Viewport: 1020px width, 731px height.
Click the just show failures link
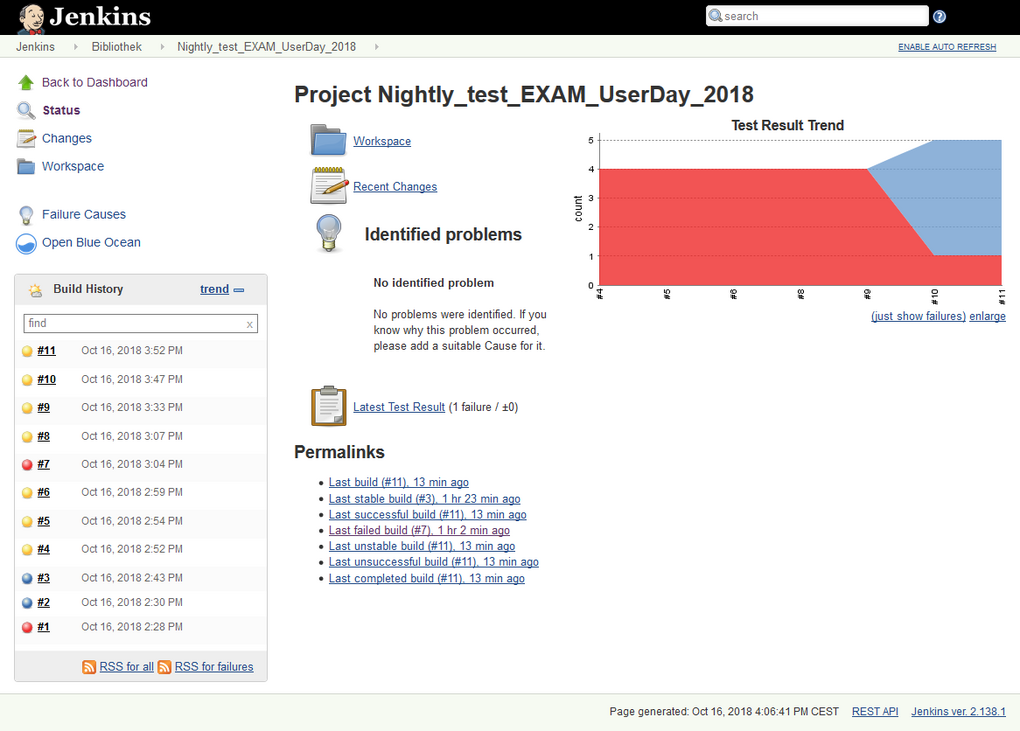pos(919,316)
